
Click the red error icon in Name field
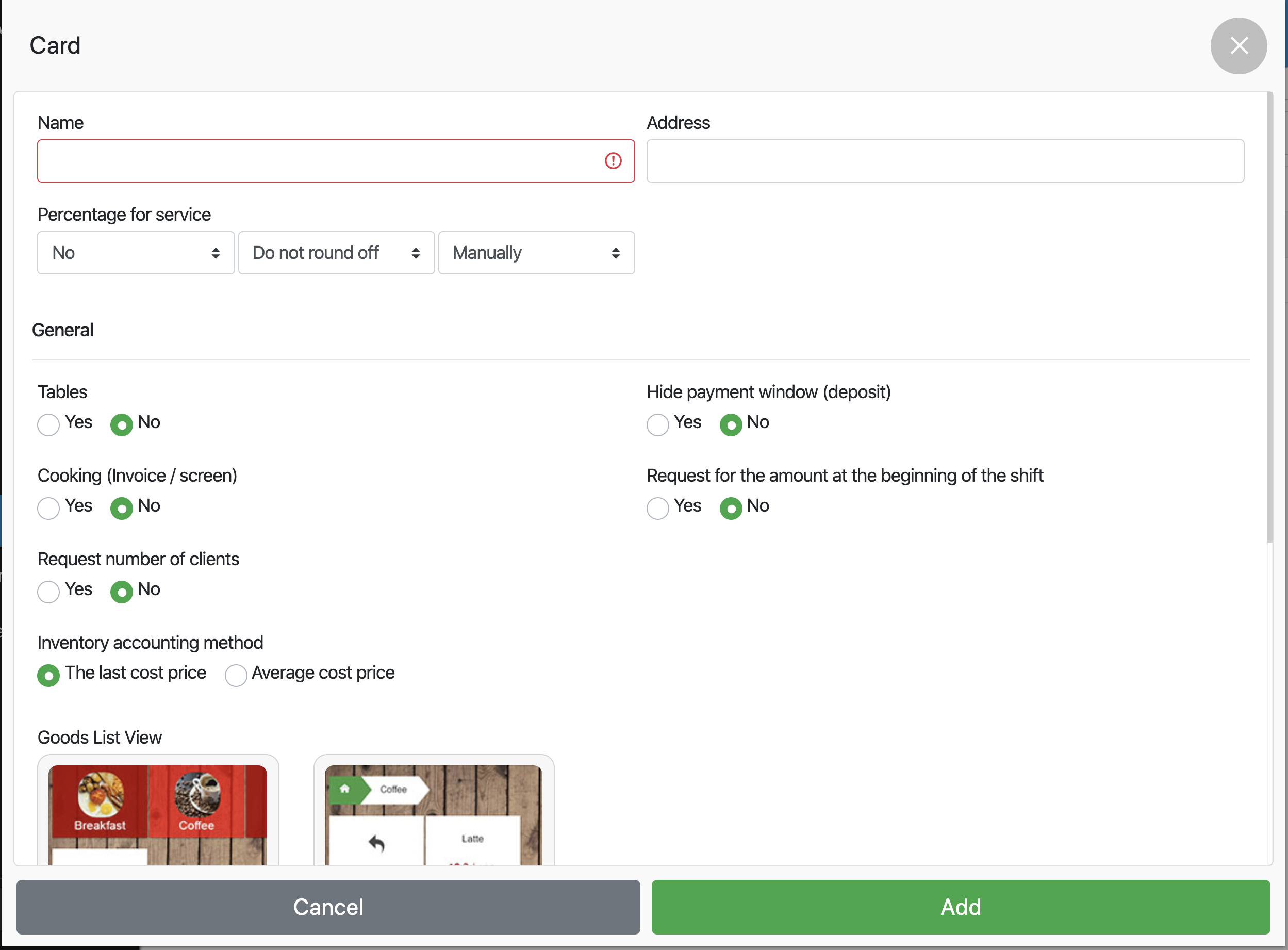[x=613, y=161]
